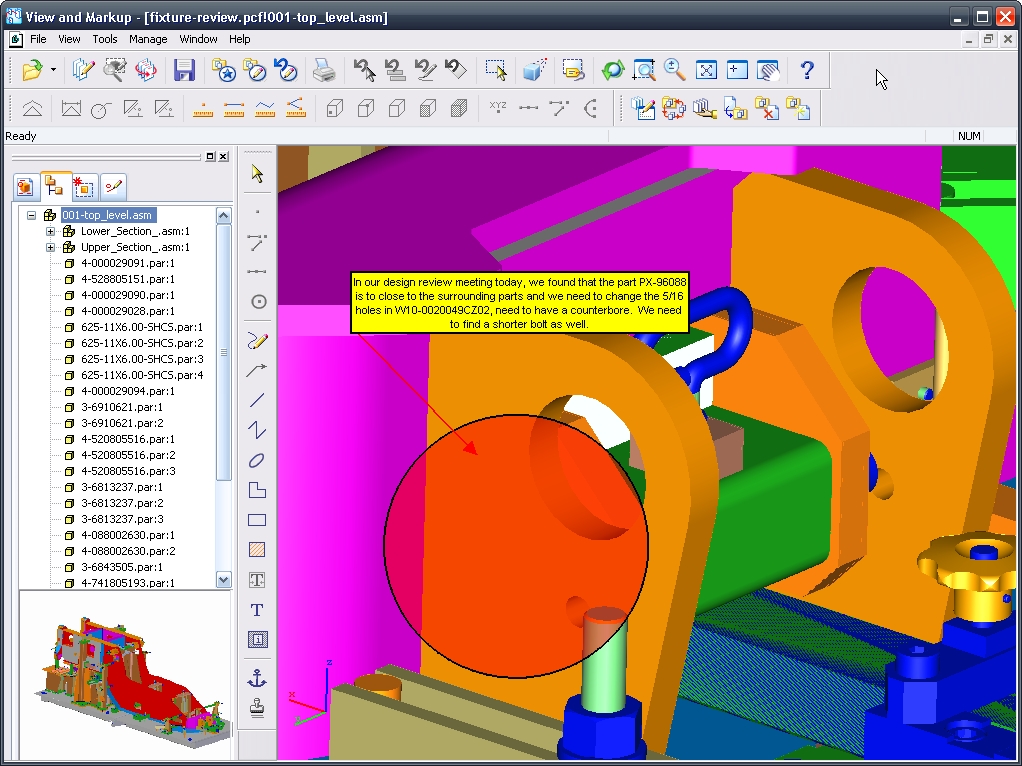1022x766 pixels.
Task: Click the folder with blue star icon
Action: click(224, 70)
